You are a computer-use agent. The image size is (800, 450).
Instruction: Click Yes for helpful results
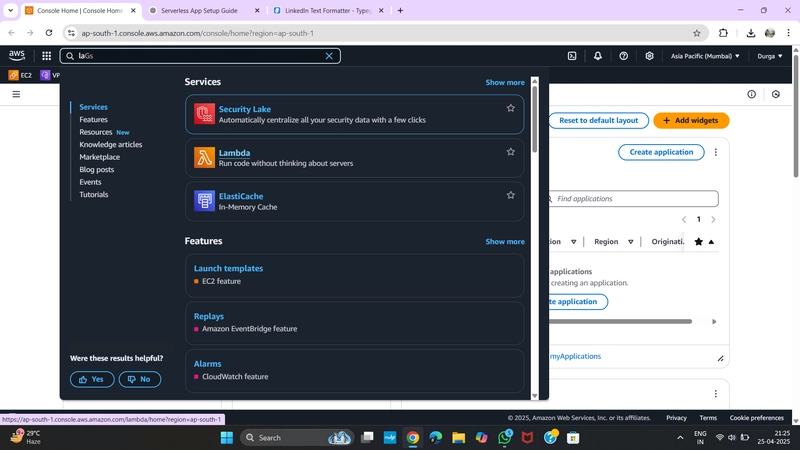click(92, 379)
